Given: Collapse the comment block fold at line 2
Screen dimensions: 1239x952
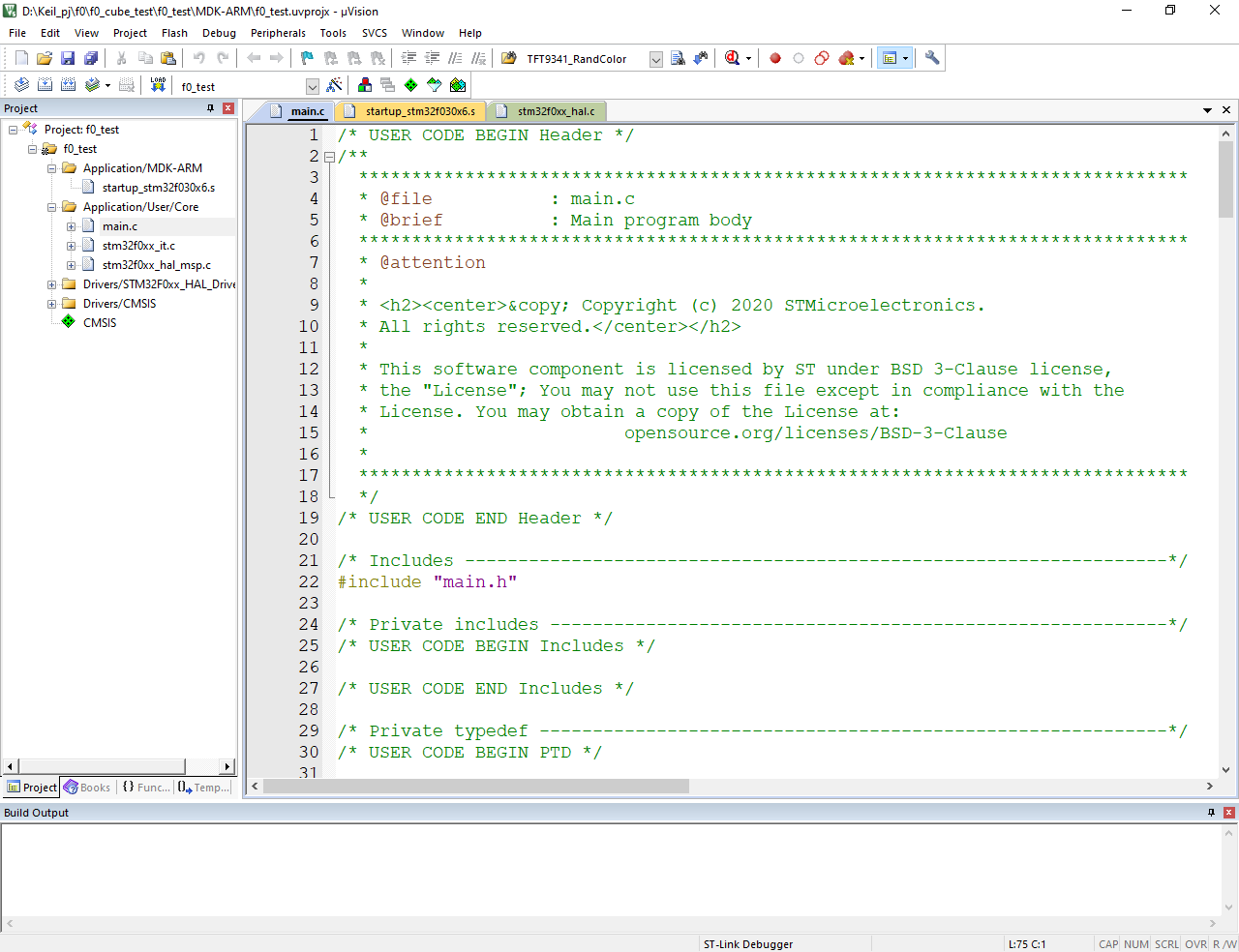Looking at the screenshot, I should point(329,157).
